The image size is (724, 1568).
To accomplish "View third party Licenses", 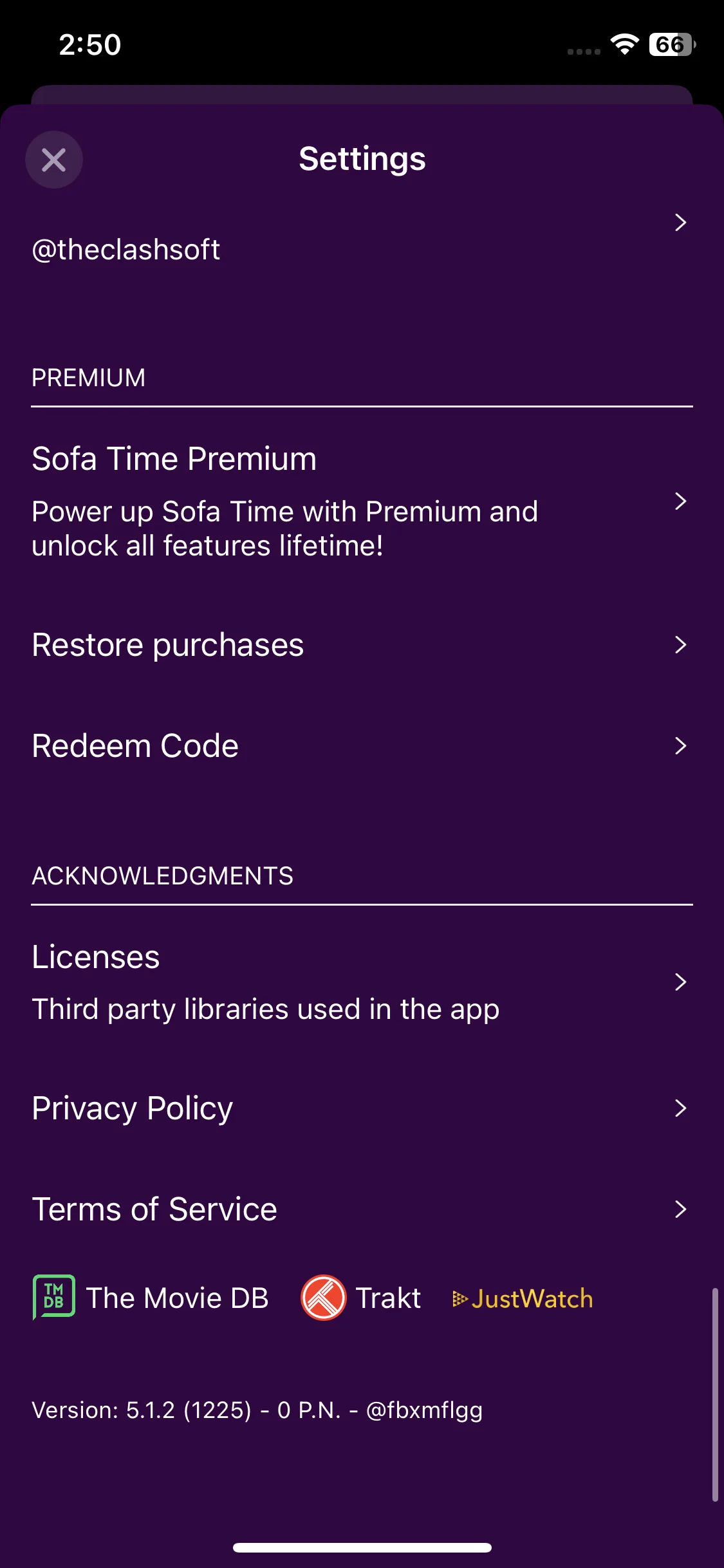I will (x=265, y=983).
